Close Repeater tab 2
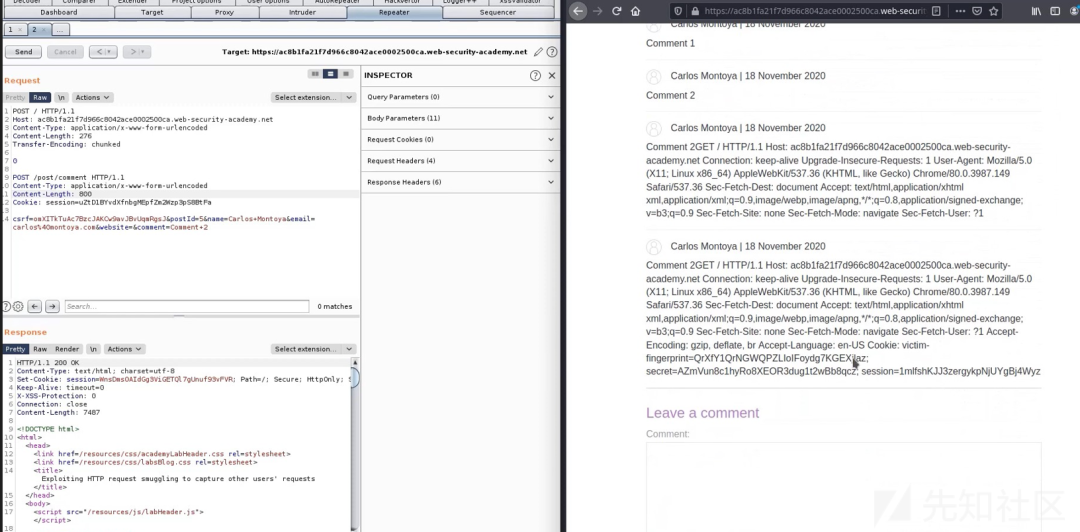 coord(43,30)
